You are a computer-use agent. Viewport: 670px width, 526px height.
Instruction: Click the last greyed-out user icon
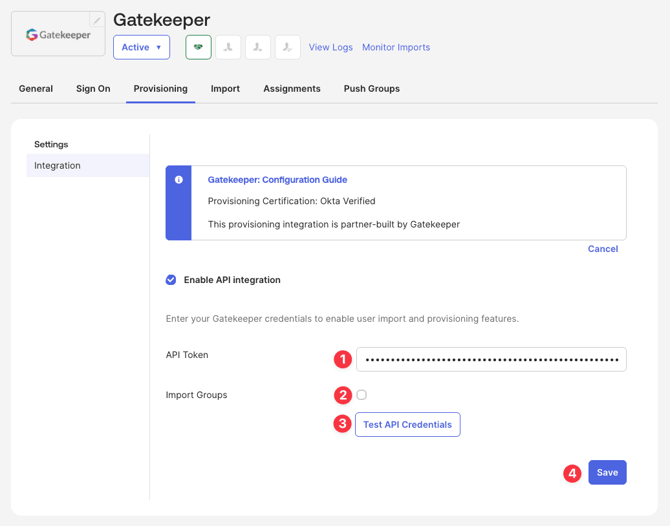click(x=288, y=47)
